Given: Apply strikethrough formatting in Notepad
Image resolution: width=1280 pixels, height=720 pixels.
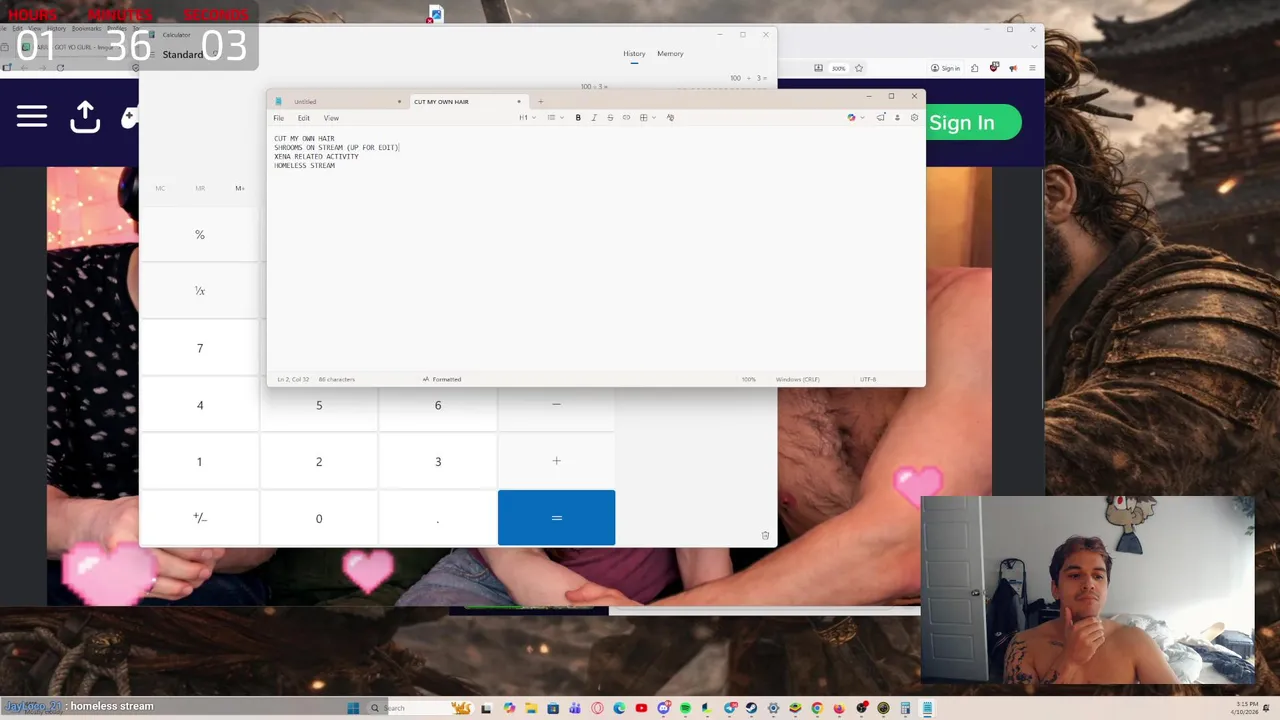Looking at the screenshot, I should point(610,118).
